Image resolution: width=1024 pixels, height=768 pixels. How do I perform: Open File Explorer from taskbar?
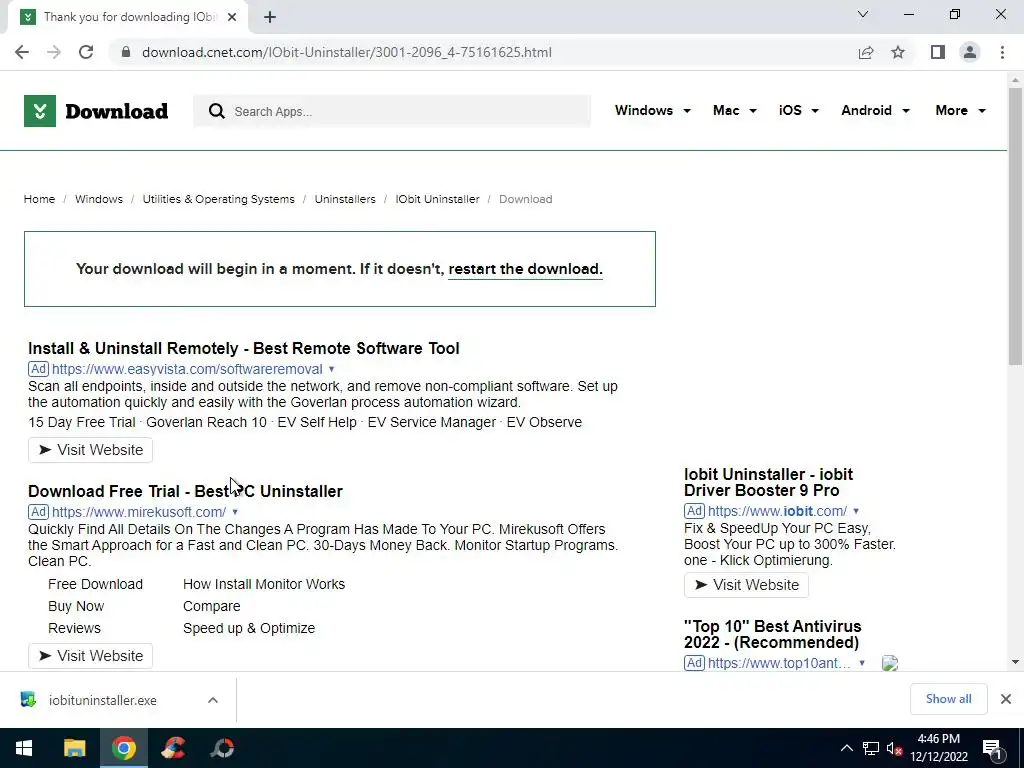74,748
